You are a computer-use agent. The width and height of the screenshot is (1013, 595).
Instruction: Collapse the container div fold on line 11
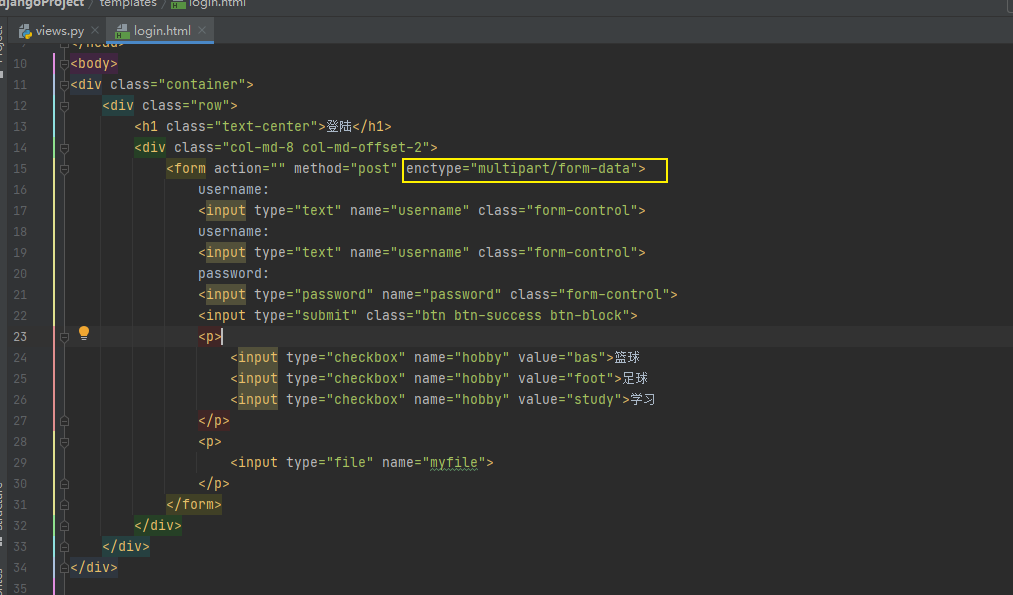pyautogui.click(x=64, y=85)
